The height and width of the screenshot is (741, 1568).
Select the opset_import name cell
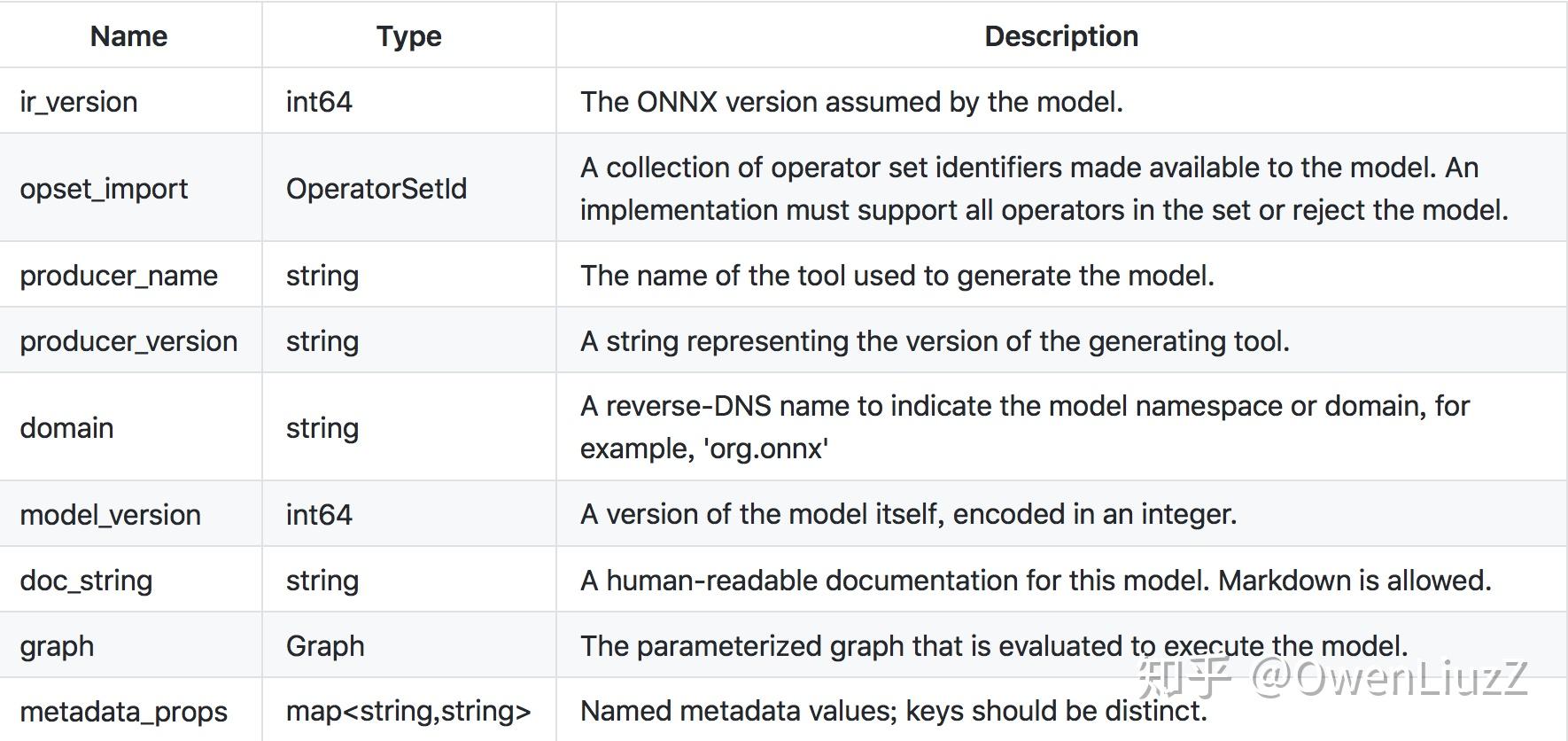point(104,189)
